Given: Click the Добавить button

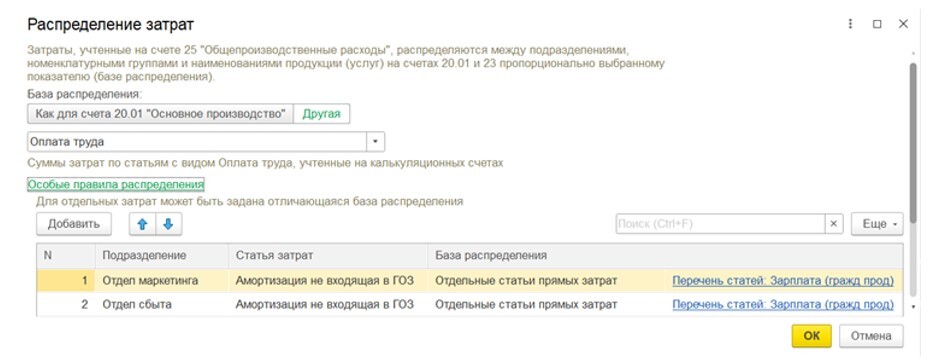Looking at the screenshot, I should (74, 224).
